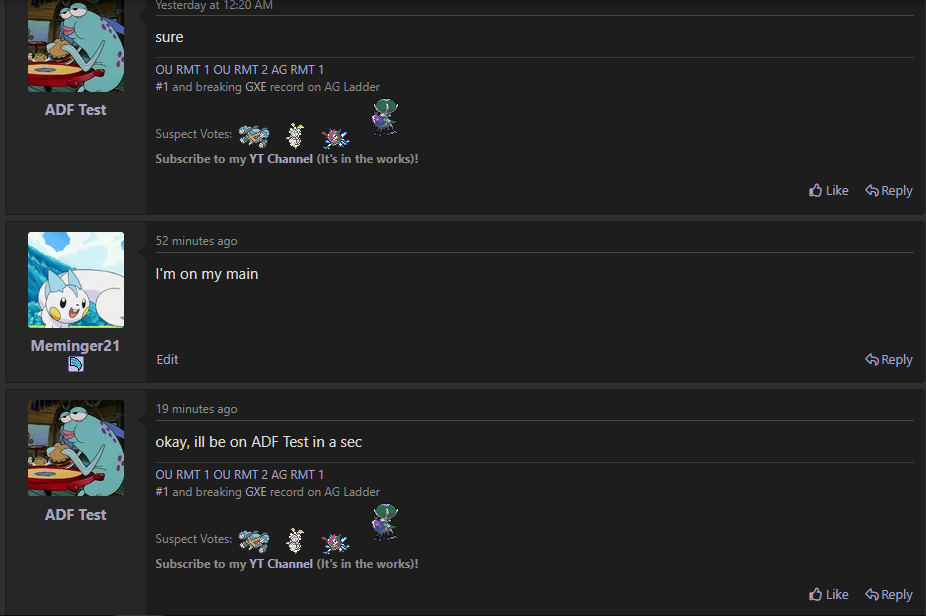The height and width of the screenshot is (616, 926).
Task: Click Meminger21's Pachirisu avatar
Action: (76, 279)
